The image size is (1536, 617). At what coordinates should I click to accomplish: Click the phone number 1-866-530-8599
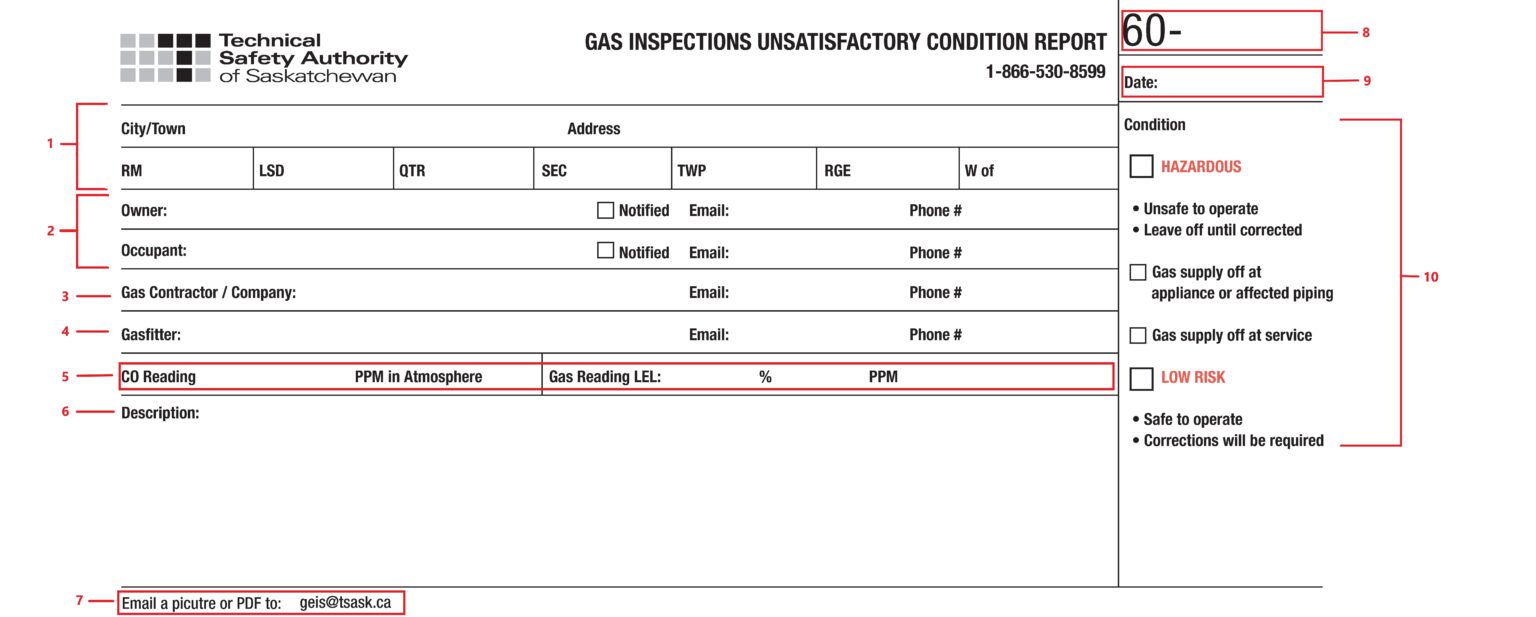click(x=1045, y=72)
